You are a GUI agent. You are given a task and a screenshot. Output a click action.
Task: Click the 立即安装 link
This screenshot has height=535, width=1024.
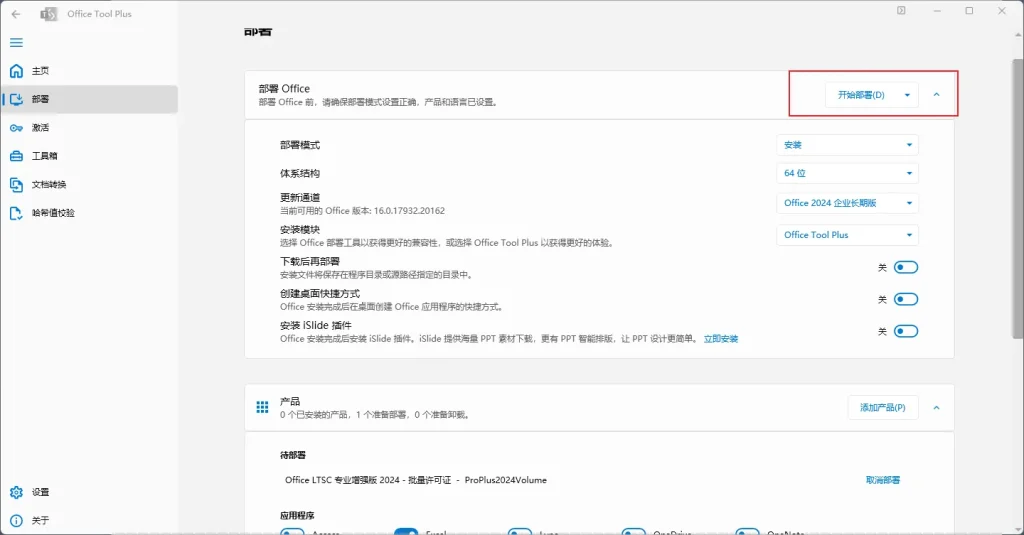721,339
